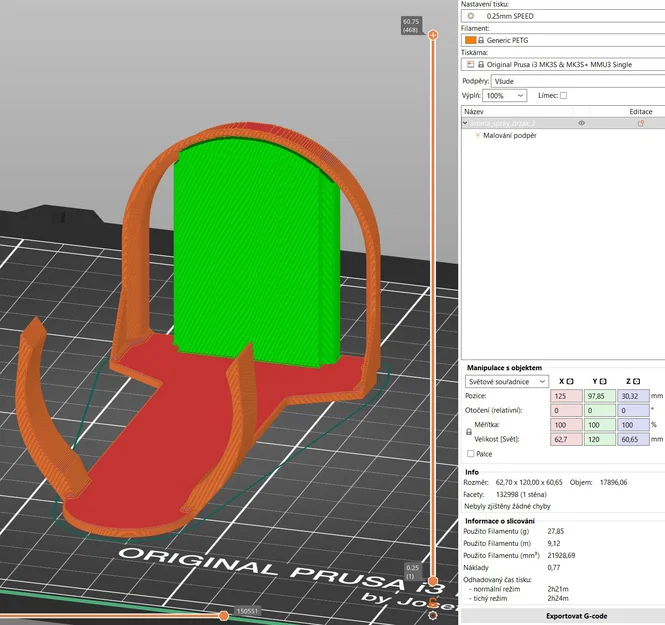Click the Informace o slicování heading
Viewport: 665px width, 625px height.
click(x=500, y=521)
